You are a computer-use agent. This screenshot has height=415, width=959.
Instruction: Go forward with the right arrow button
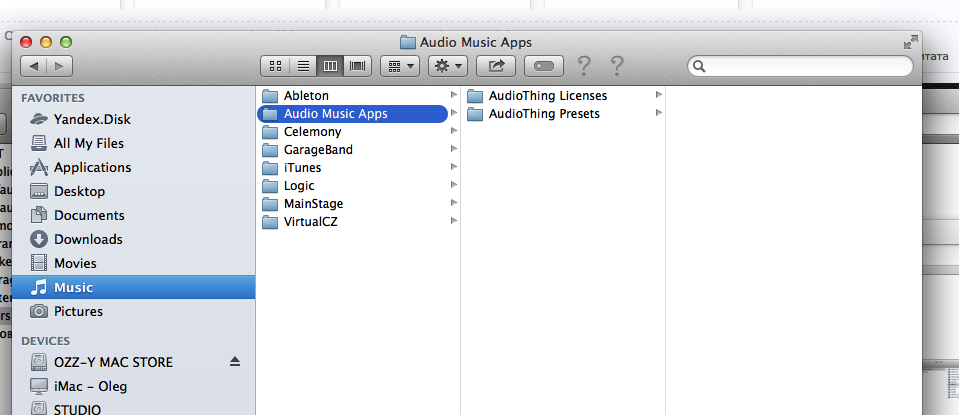(x=59, y=65)
